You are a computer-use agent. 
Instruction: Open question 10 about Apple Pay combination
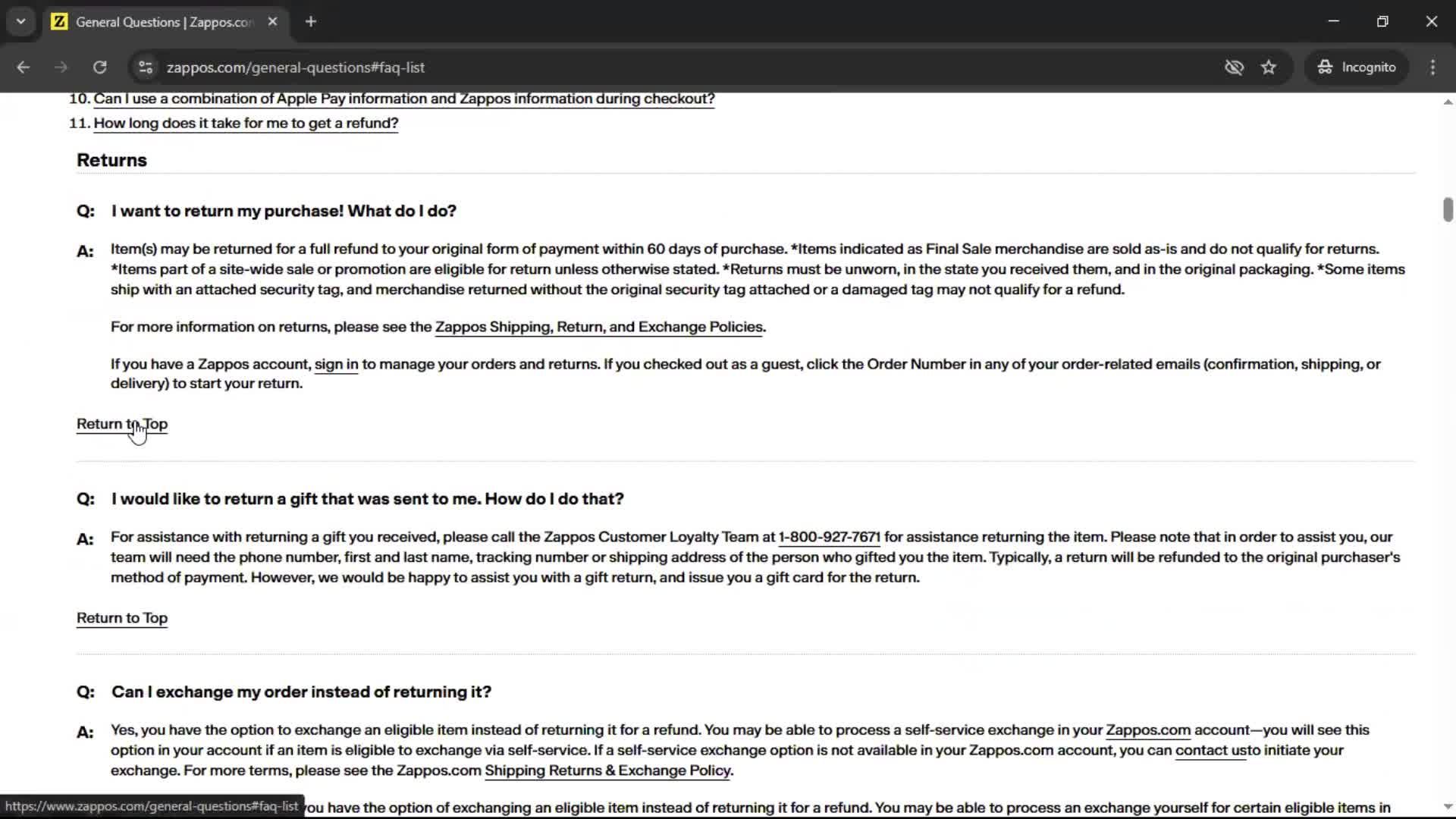tap(404, 99)
